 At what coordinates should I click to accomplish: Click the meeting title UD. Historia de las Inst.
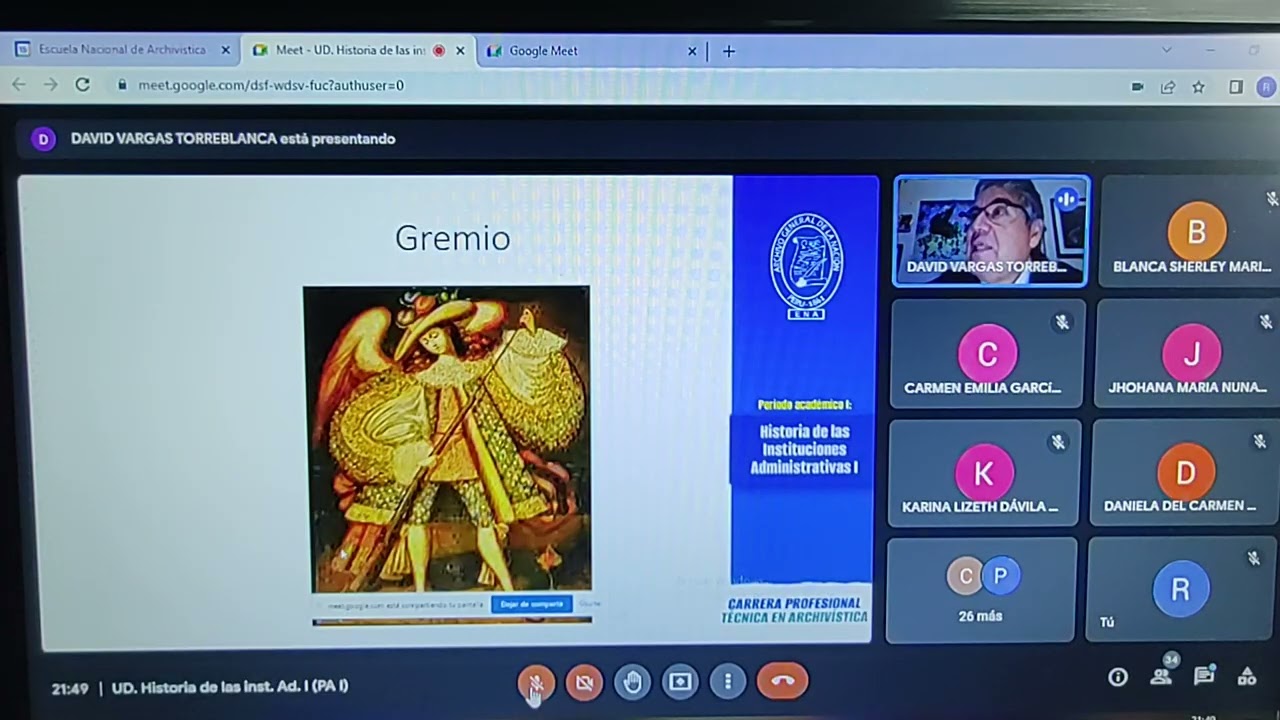point(230,687)
